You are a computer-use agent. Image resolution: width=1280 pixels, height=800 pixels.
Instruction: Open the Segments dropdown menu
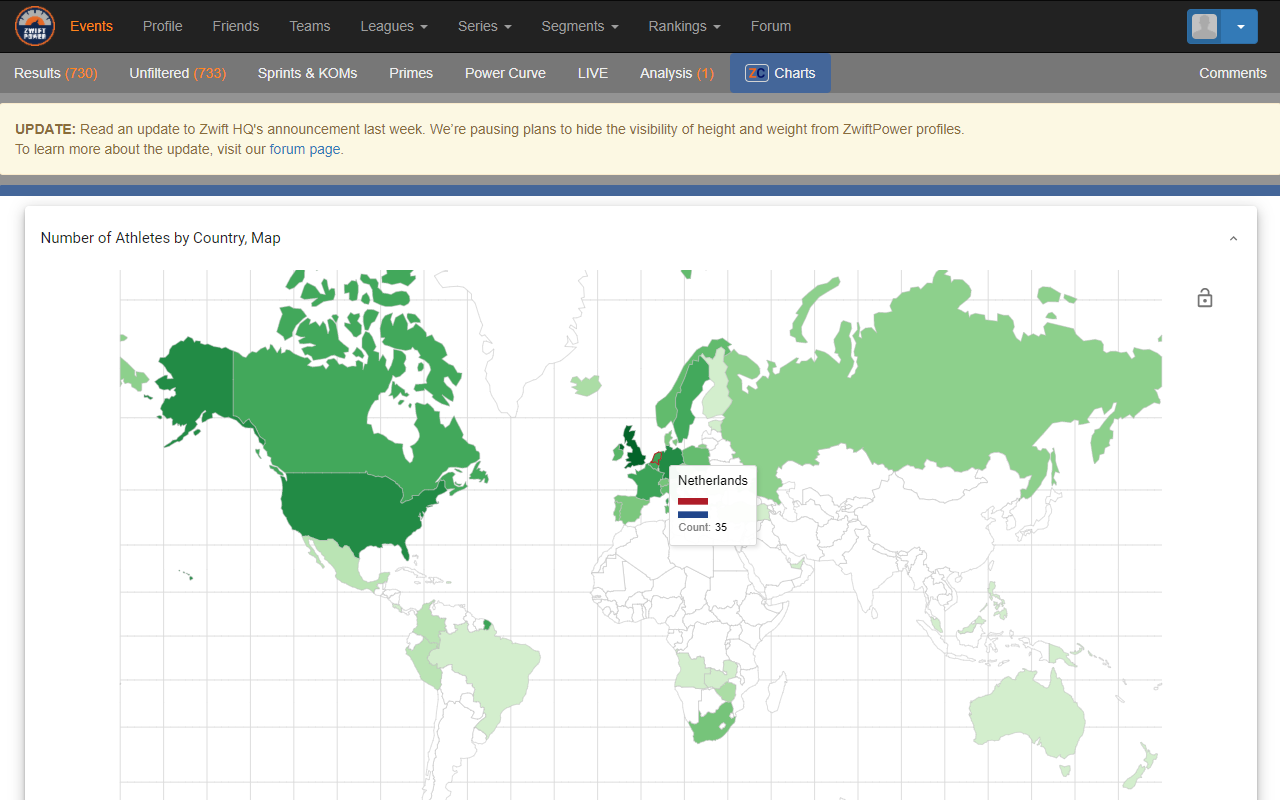pyautogui.click(x=579, y=26)
